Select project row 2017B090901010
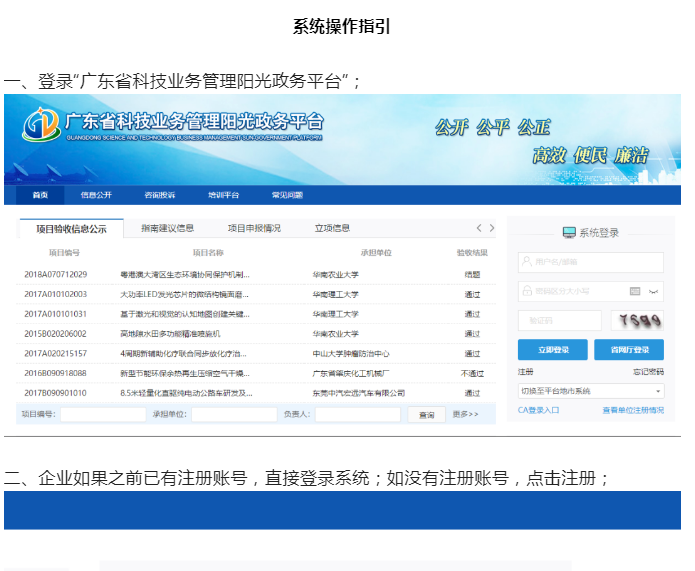This screenshot has width=695, height=571. 256,393
